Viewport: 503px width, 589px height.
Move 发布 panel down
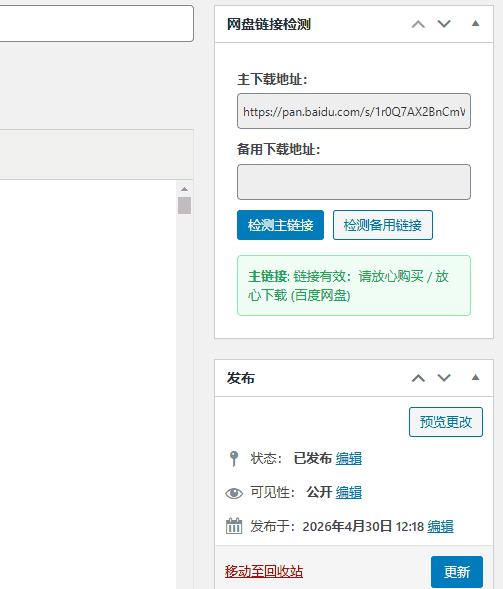[x=444, y=378]
